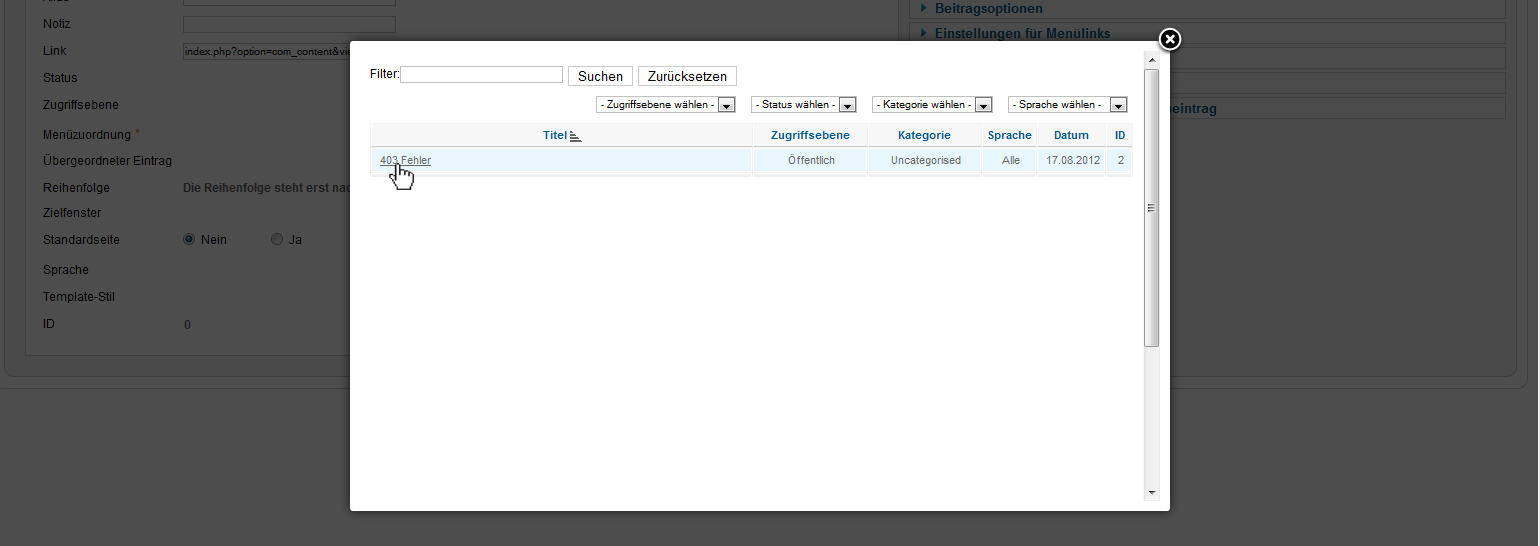Click the modal scrollbar down arrow

coord(1152,493)
